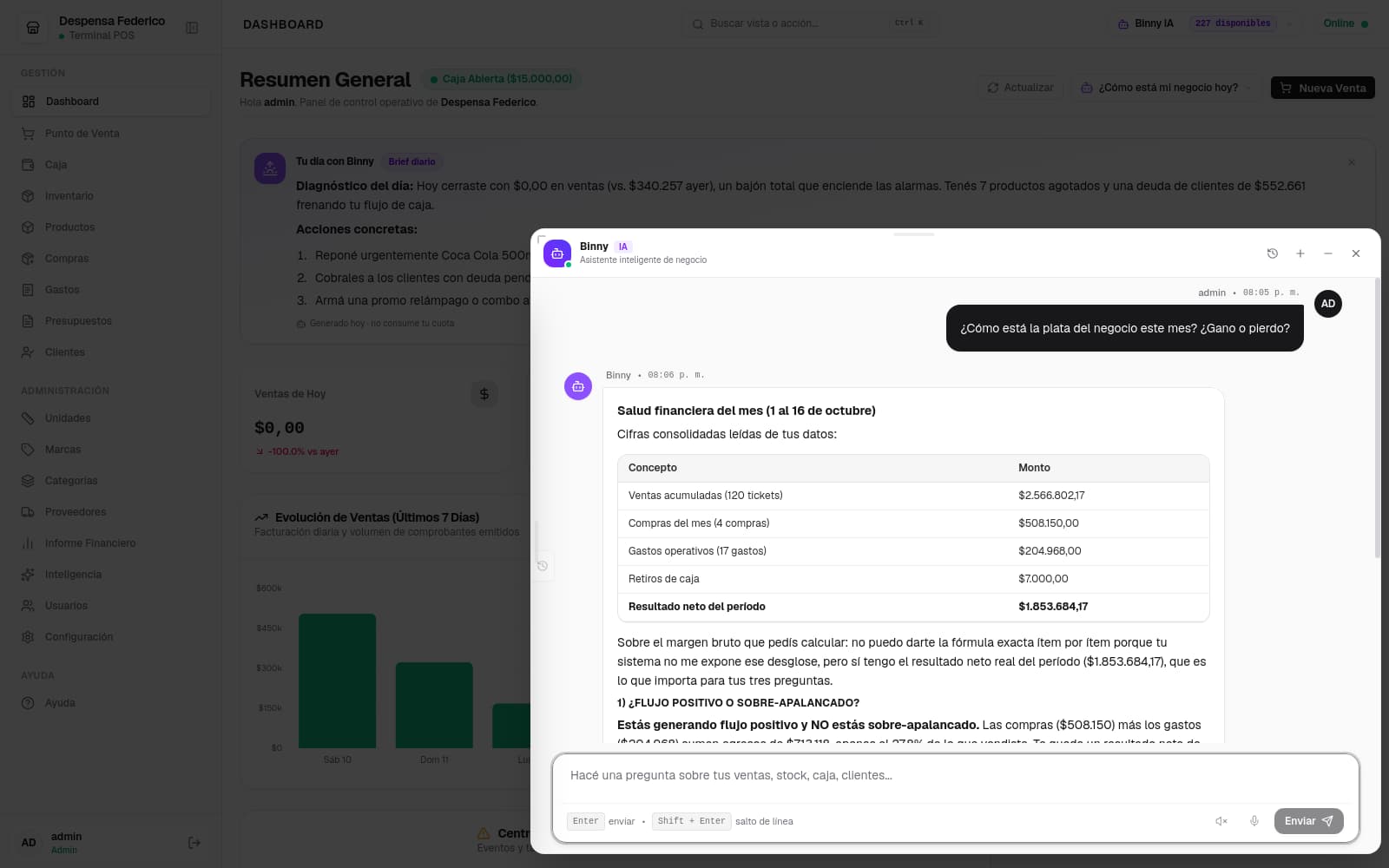The image size is (1389, 868).
Task: Log out using icon beside admin
Action: pos(194,843)
